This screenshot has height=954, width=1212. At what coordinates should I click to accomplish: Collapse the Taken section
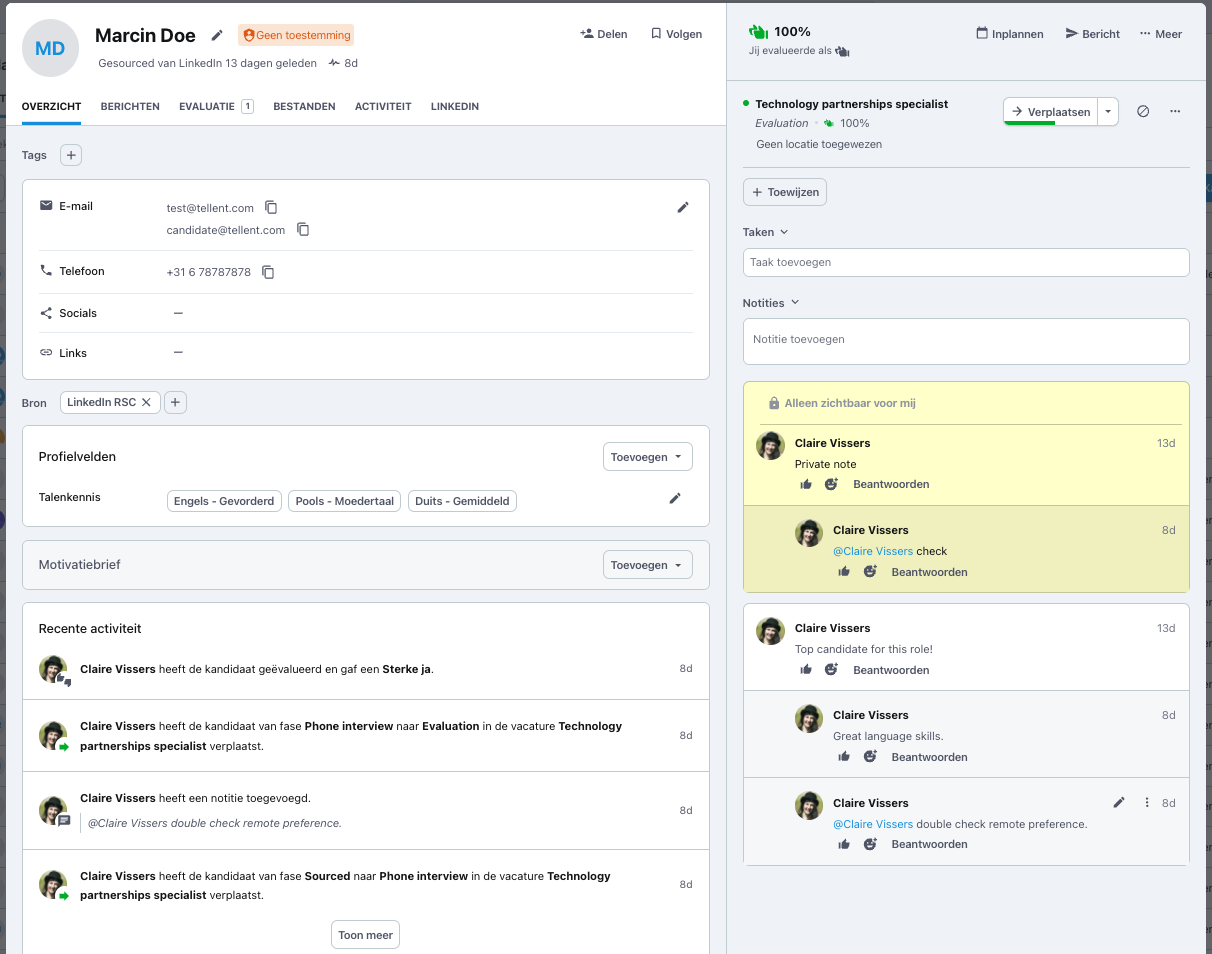click(x=784, y=231)
